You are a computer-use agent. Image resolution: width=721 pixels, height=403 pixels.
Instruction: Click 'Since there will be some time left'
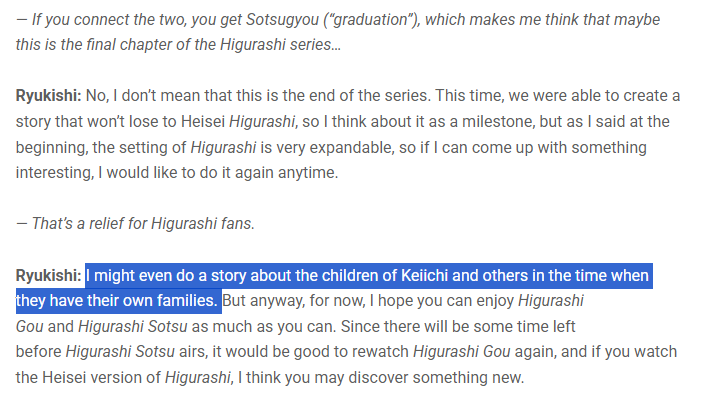click(458, 327)
